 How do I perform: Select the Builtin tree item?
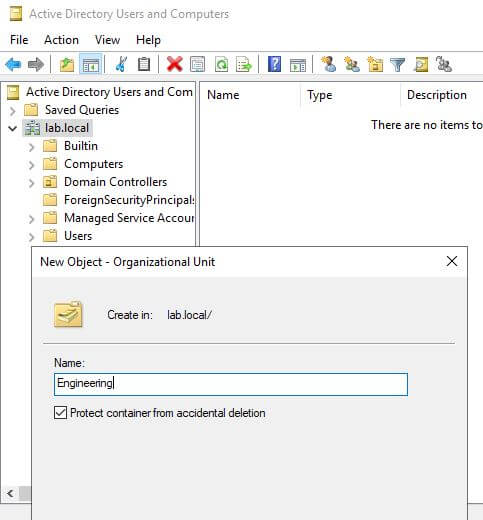coord(81,146)
